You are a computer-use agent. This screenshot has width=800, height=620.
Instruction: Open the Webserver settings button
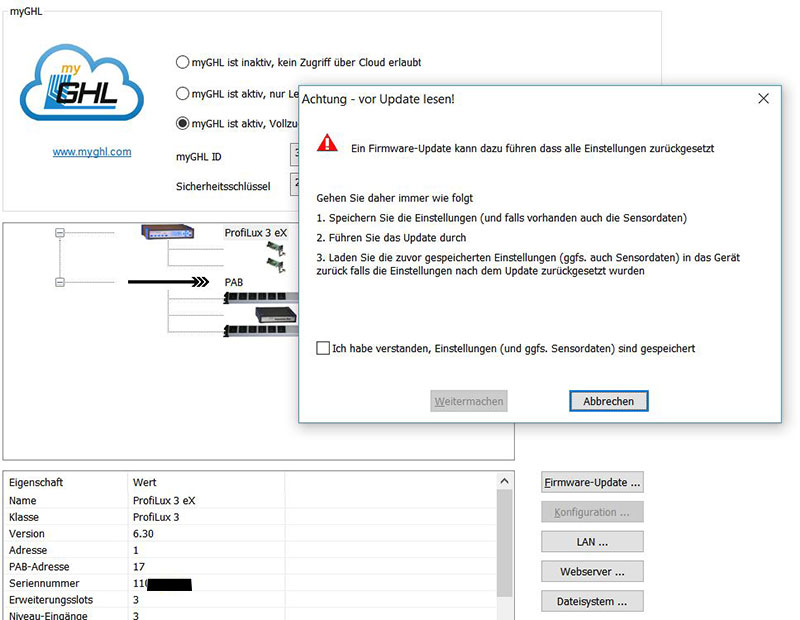[x=592, y=572]
